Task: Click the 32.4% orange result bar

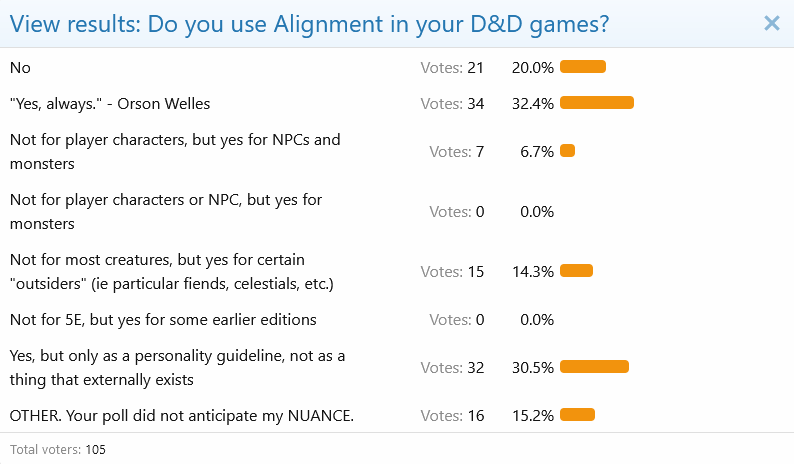Action: 597,103
